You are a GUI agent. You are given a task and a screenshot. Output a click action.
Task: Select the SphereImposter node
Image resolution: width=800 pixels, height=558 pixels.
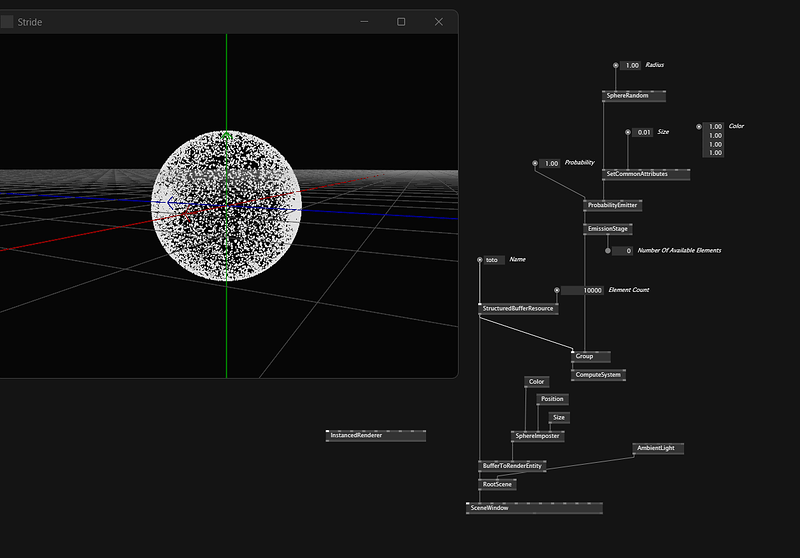pos(537,436)
